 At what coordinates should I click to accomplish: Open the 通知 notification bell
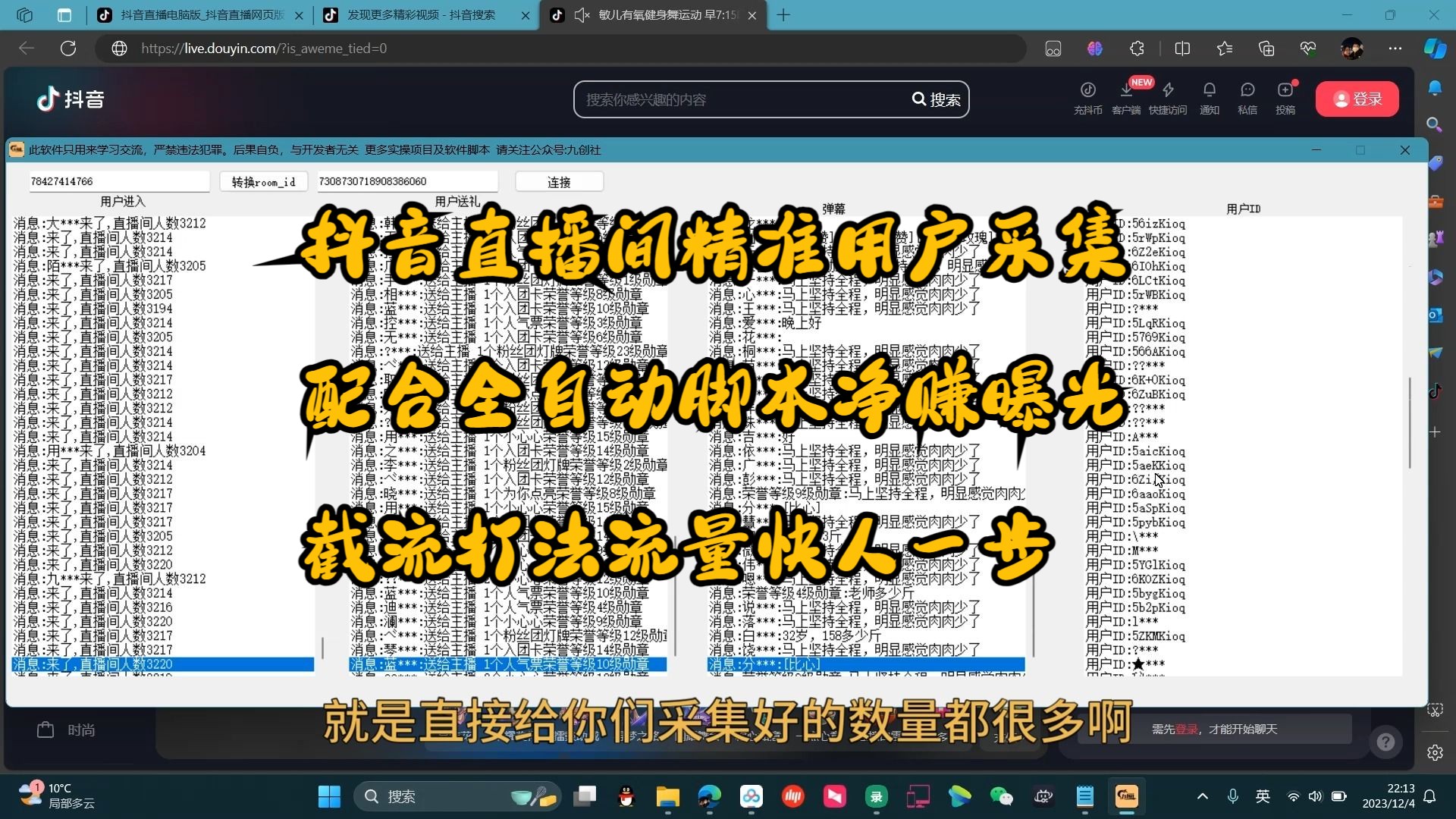pyautogui.click(x=1210, y=98)
